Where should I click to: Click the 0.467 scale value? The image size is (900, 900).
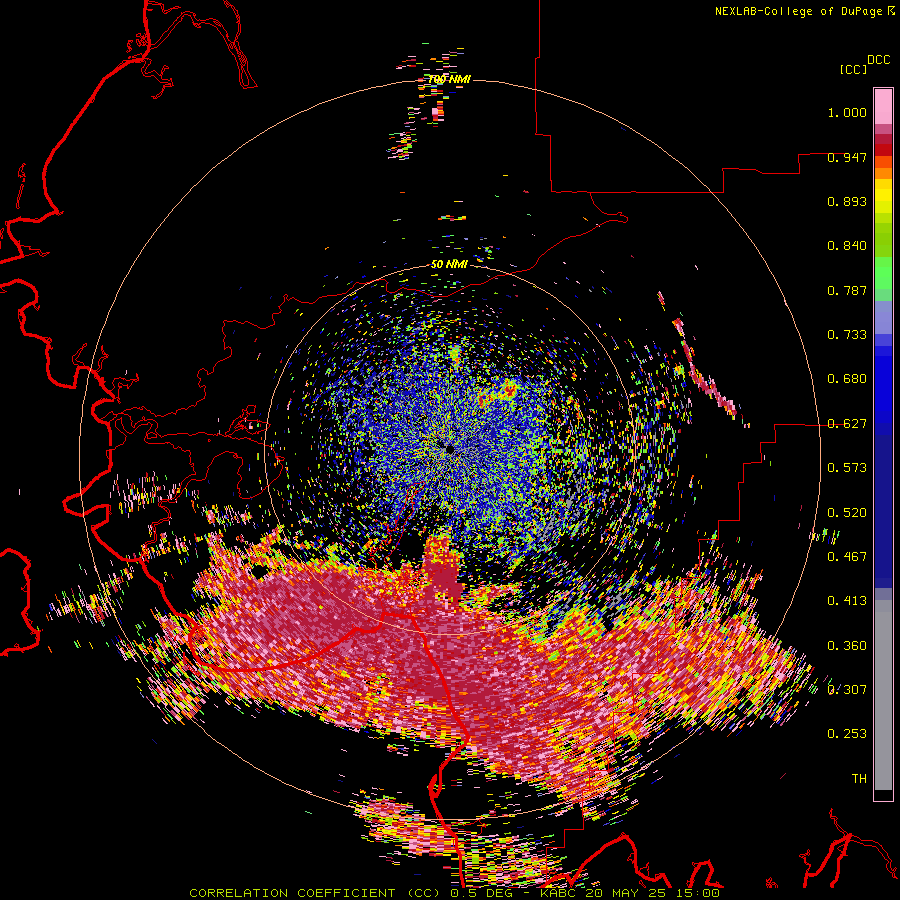847,557
